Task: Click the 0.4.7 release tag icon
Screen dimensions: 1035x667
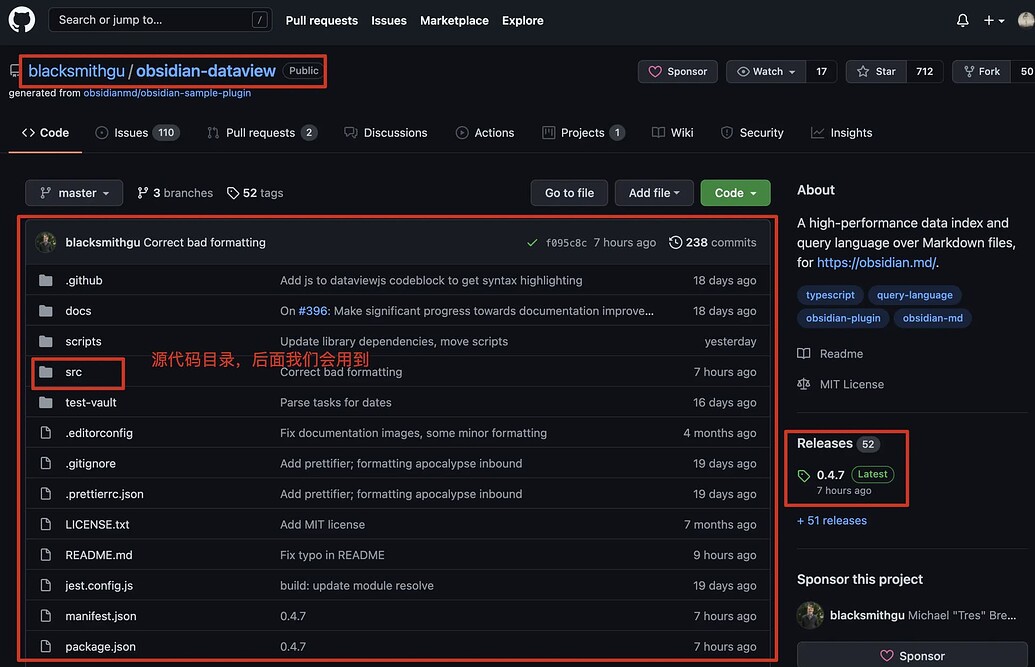Action: pos(804,476)
